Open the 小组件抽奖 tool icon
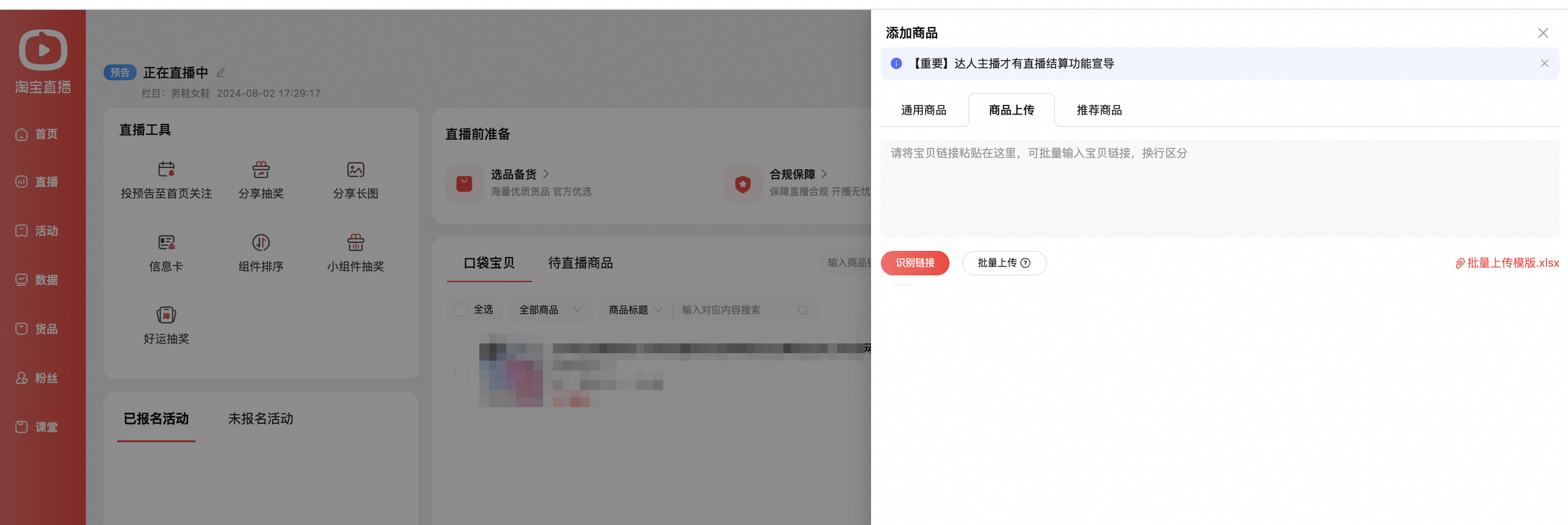Viewport: 1568px width, 525px height. 356,242
